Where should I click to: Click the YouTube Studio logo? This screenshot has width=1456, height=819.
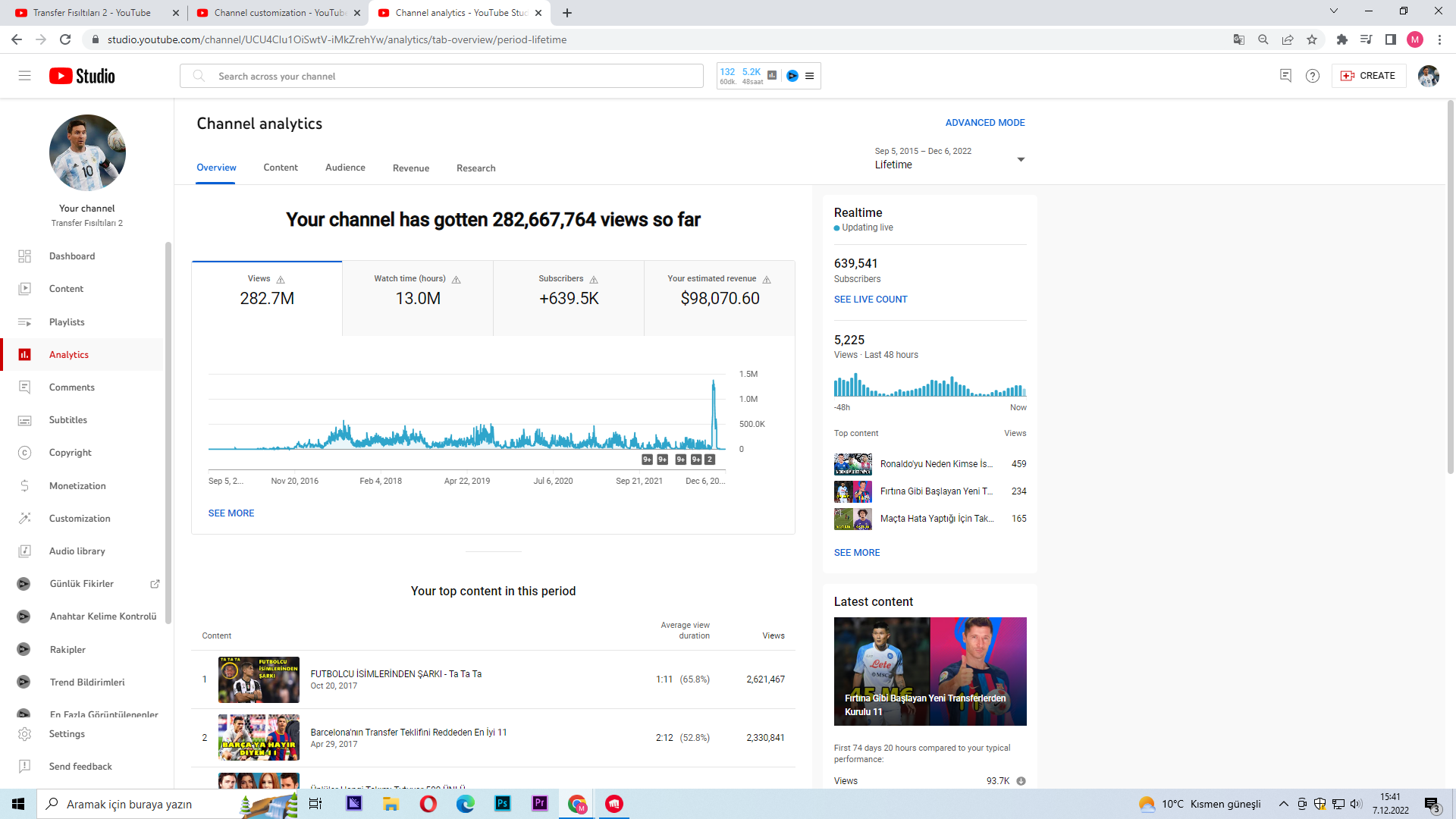point(82,76)
